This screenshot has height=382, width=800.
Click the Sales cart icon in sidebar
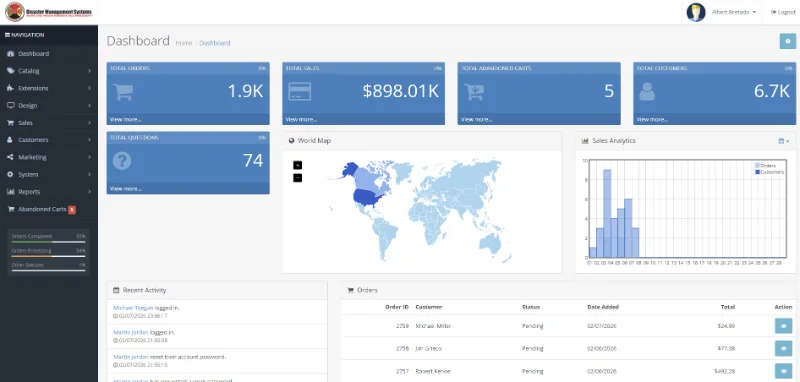click(10, 123)
